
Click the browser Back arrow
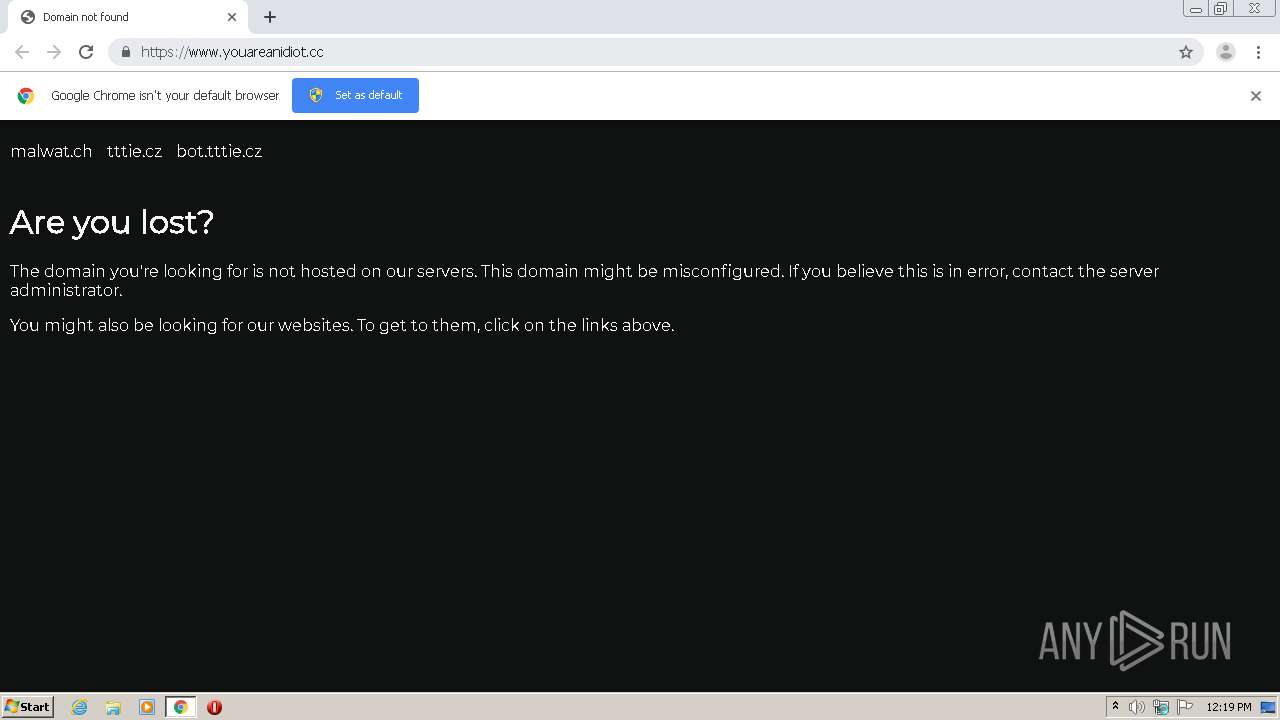pyautogui.click(x=22, y=52)
